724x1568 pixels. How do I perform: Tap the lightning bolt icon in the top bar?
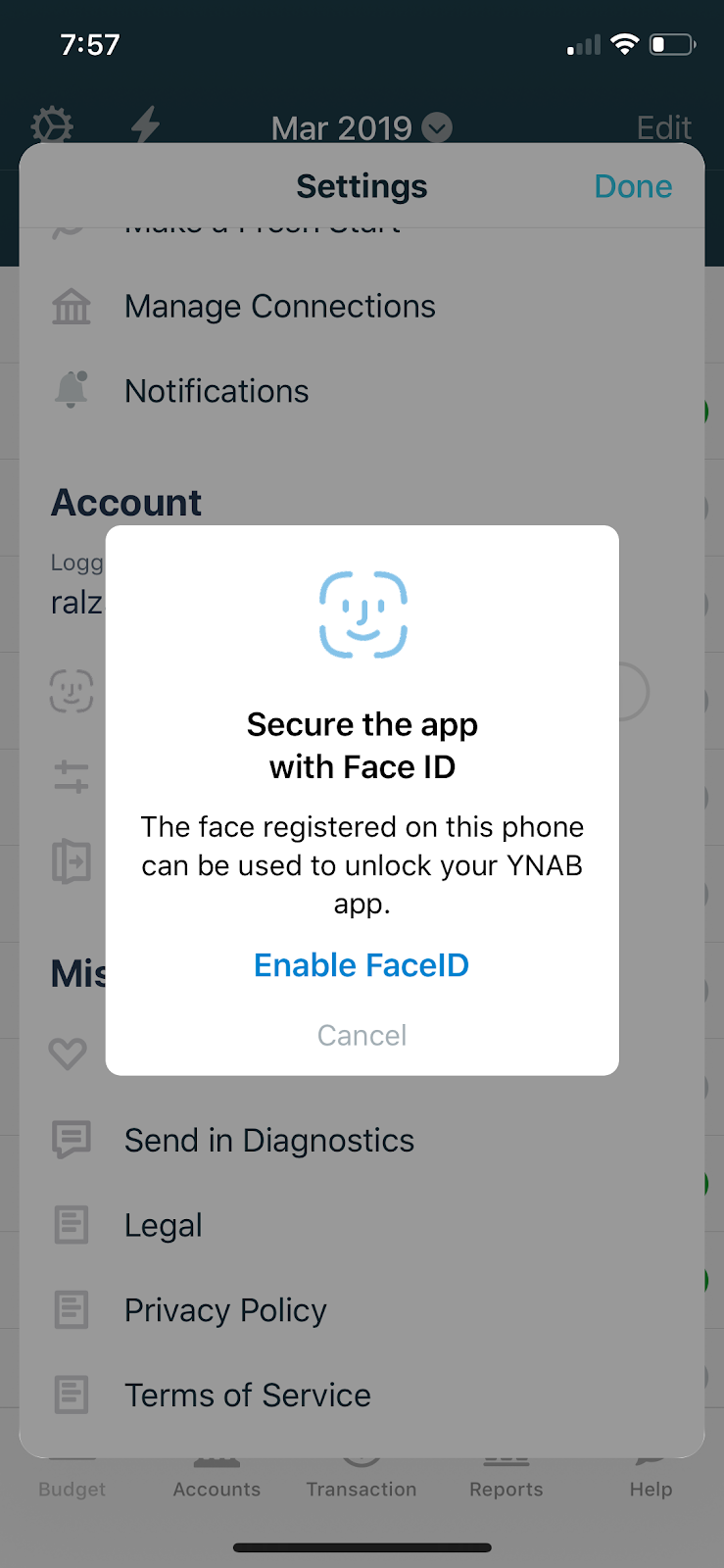146,125
